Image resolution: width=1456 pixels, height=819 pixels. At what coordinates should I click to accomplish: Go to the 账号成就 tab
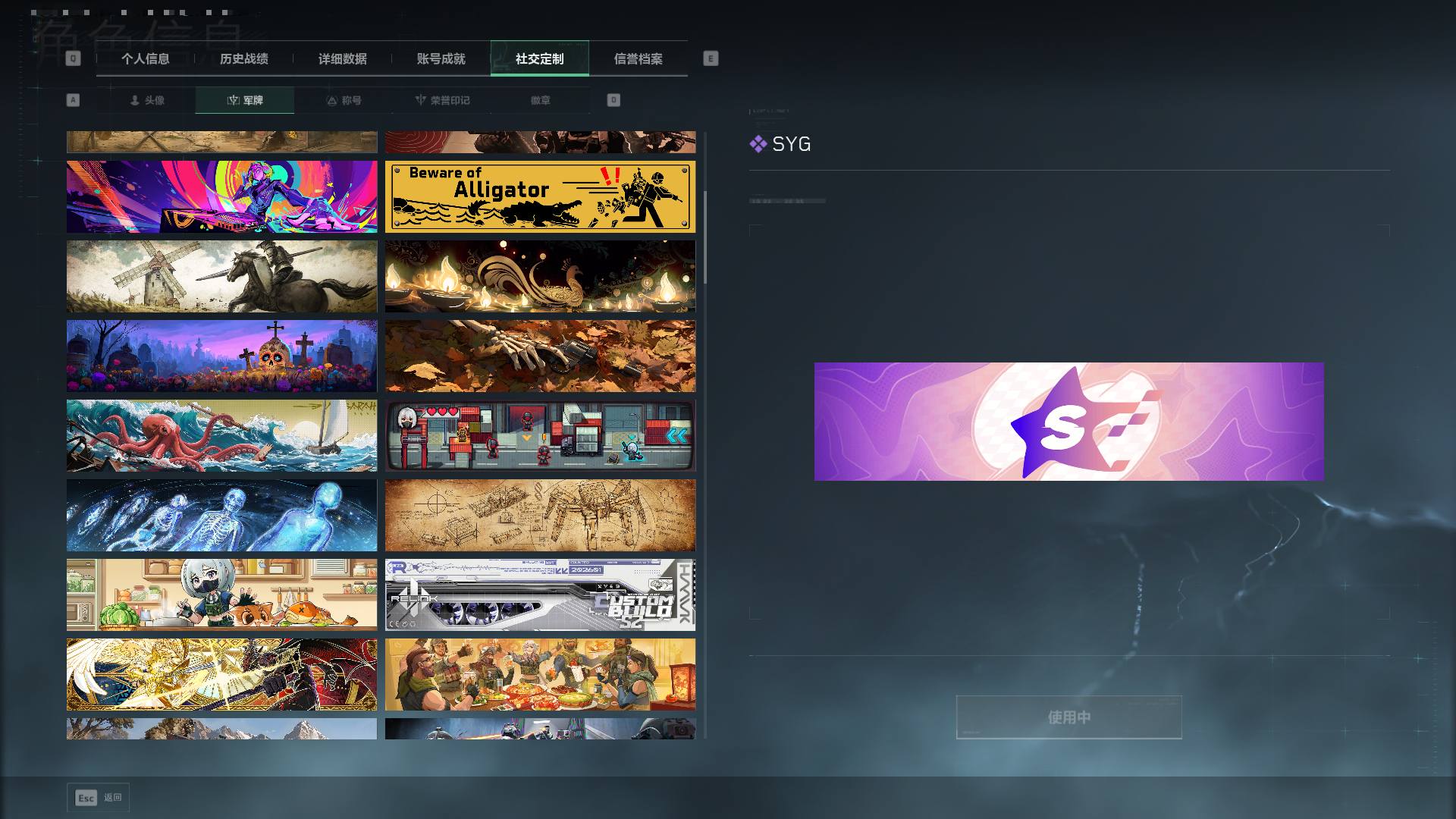441,58
